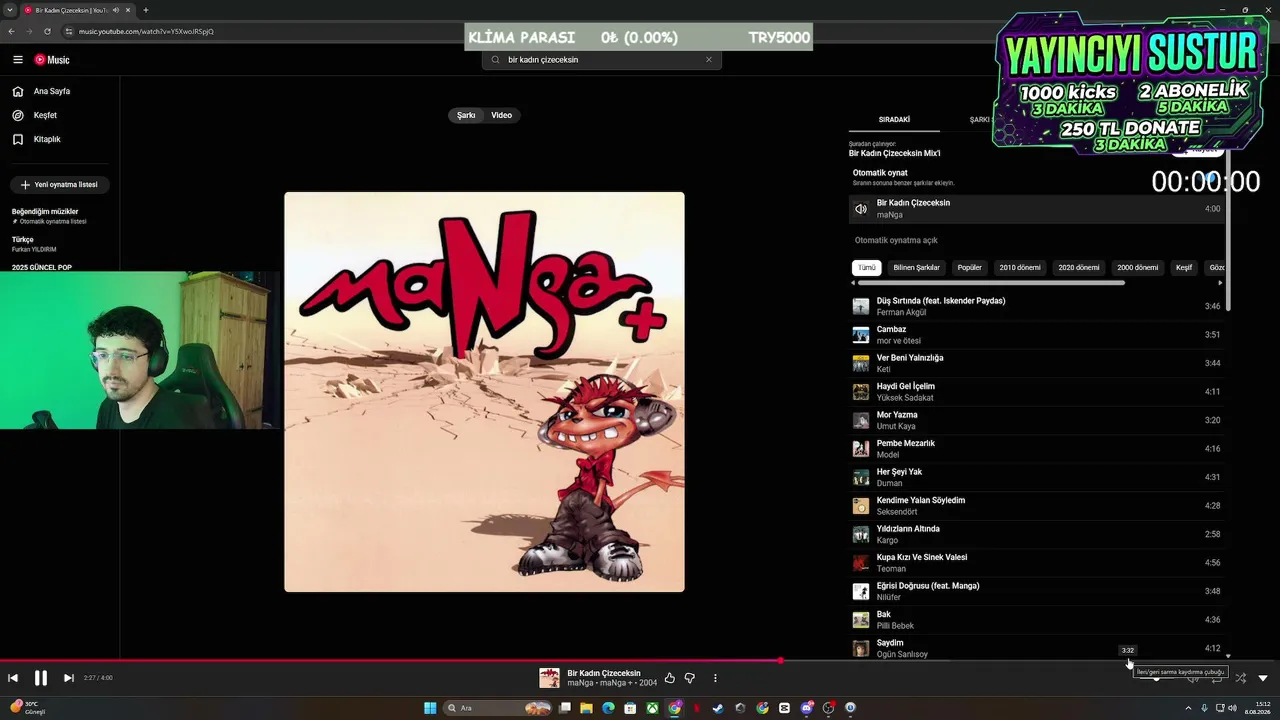Switch to Şarkı mode

click(x=466, y=115)
